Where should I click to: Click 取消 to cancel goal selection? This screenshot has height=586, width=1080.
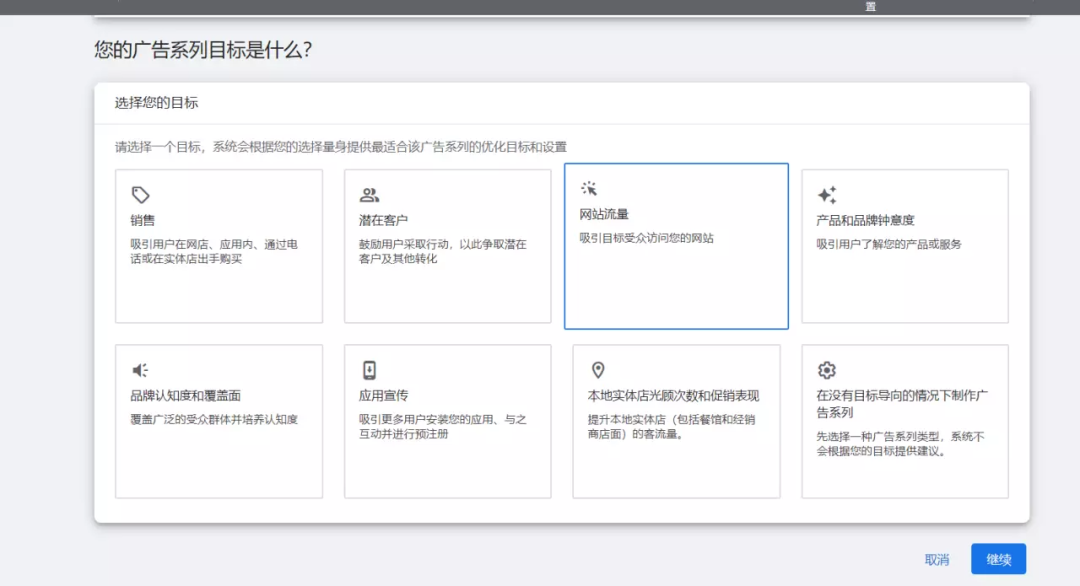click(x=936, y=559)
